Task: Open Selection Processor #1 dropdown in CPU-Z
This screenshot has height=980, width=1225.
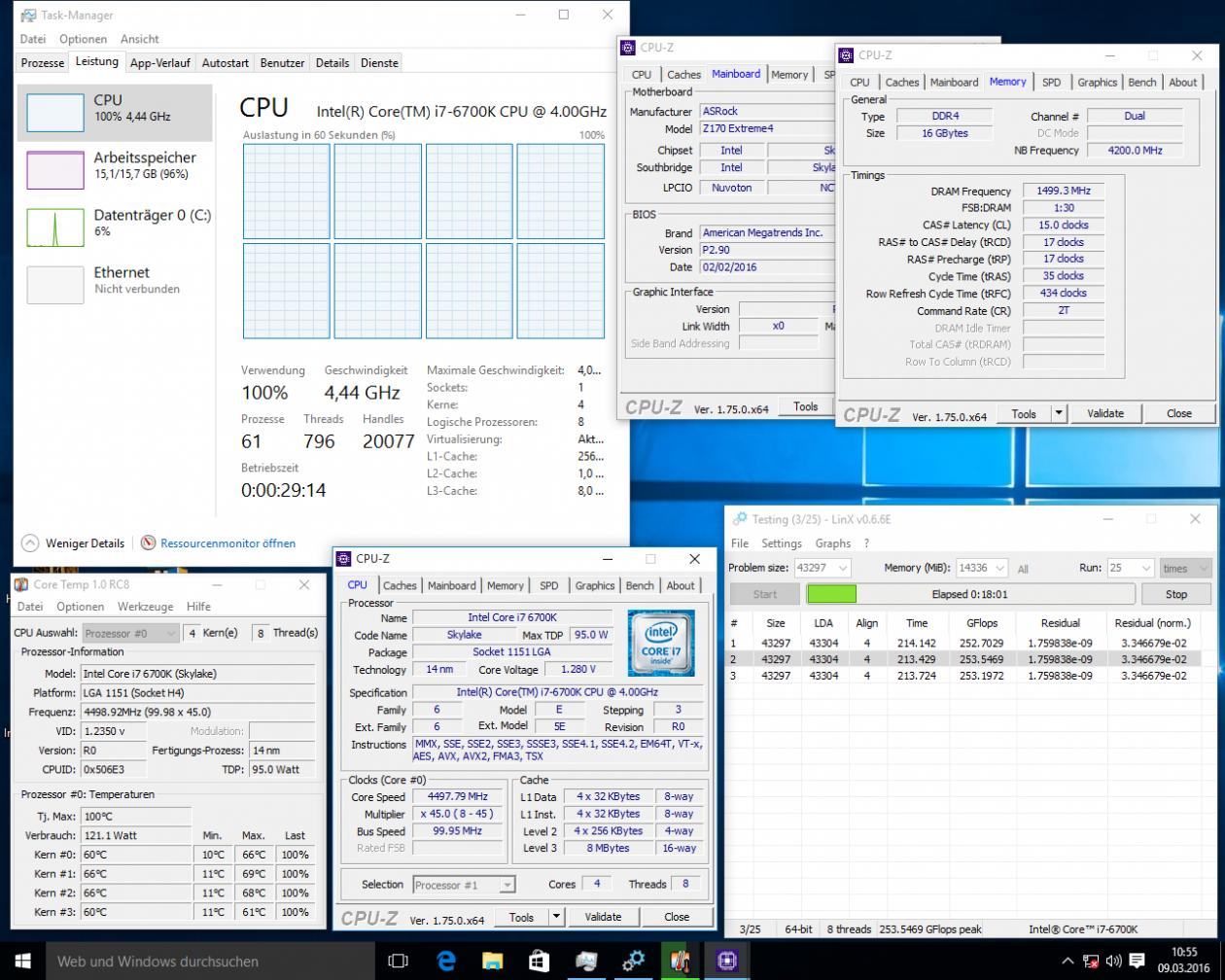Action: 464,885
